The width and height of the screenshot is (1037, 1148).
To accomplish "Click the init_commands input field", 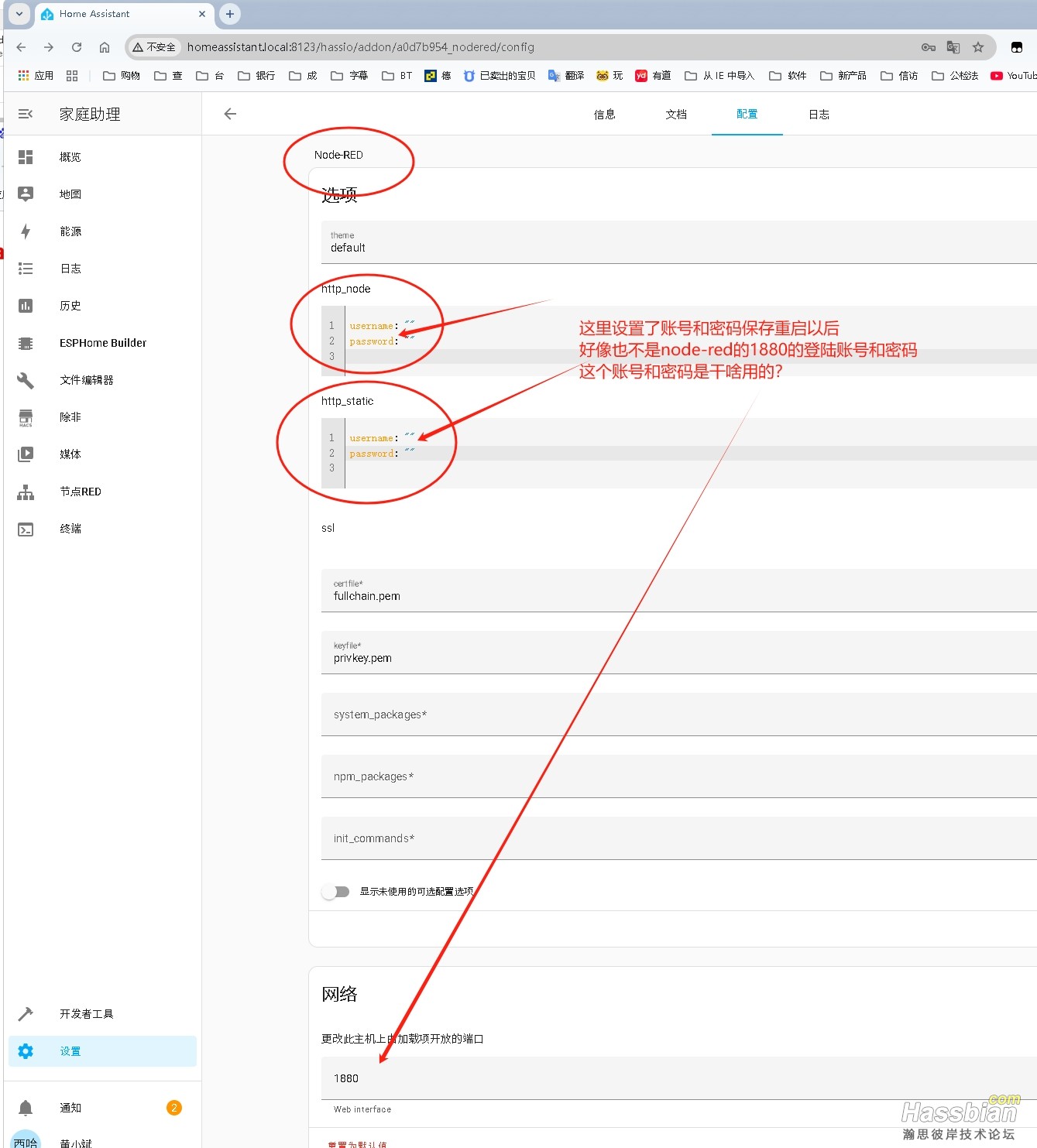I will [x=679, y=838].
